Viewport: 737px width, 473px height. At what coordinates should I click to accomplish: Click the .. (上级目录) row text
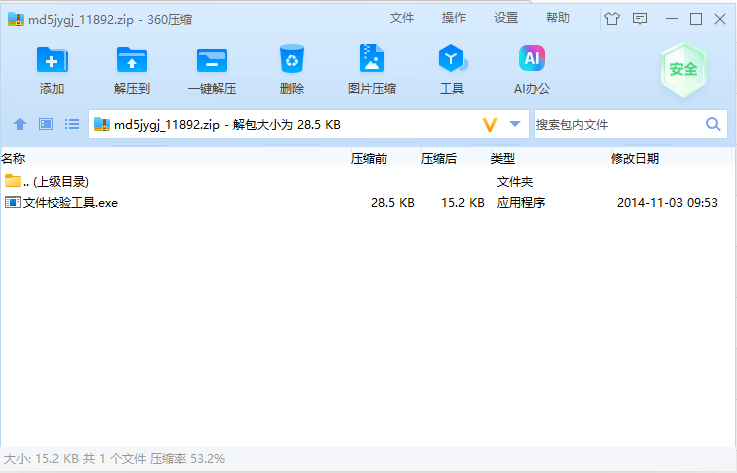tap(56, 181)
